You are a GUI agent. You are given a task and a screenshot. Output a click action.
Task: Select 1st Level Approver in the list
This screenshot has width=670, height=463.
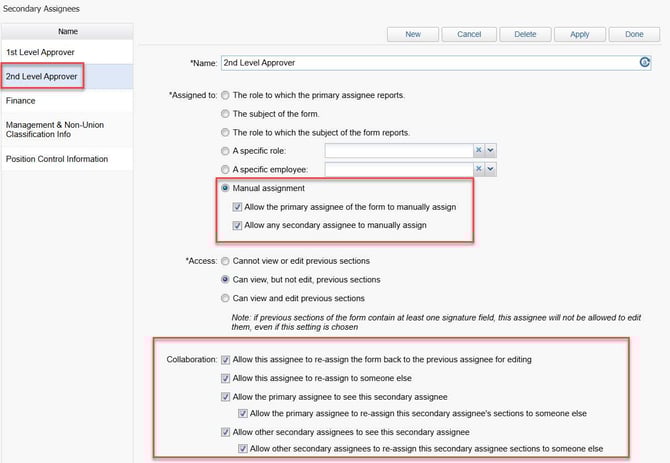(x=40, y=51)
